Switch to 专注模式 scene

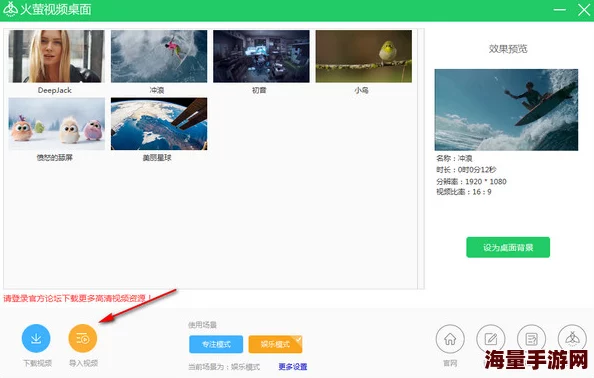click(x=216, y=344)
